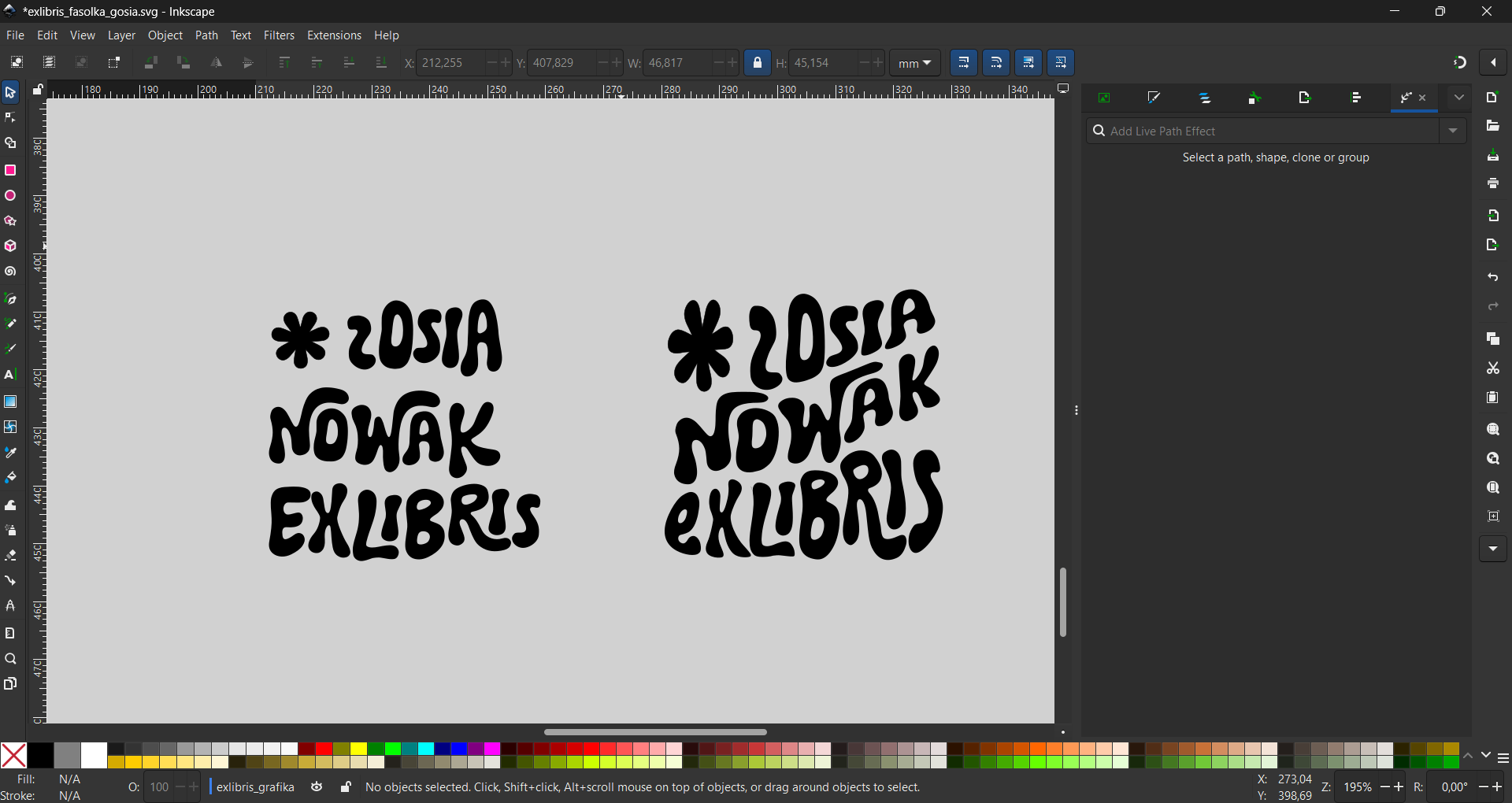Viewport: 1512px width, 803px height.
Task: Select the Mesh gradient tool
Action: (x=10, y=427)
